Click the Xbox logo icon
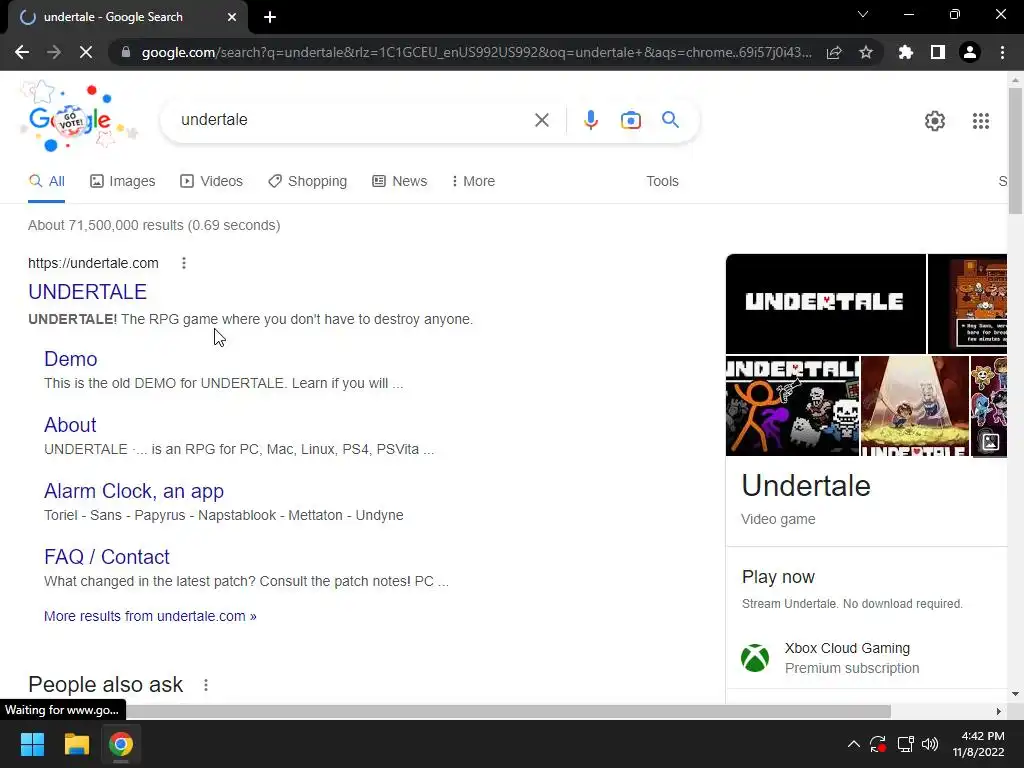This screenshot has height=768, width=1024. click(755, 658)
